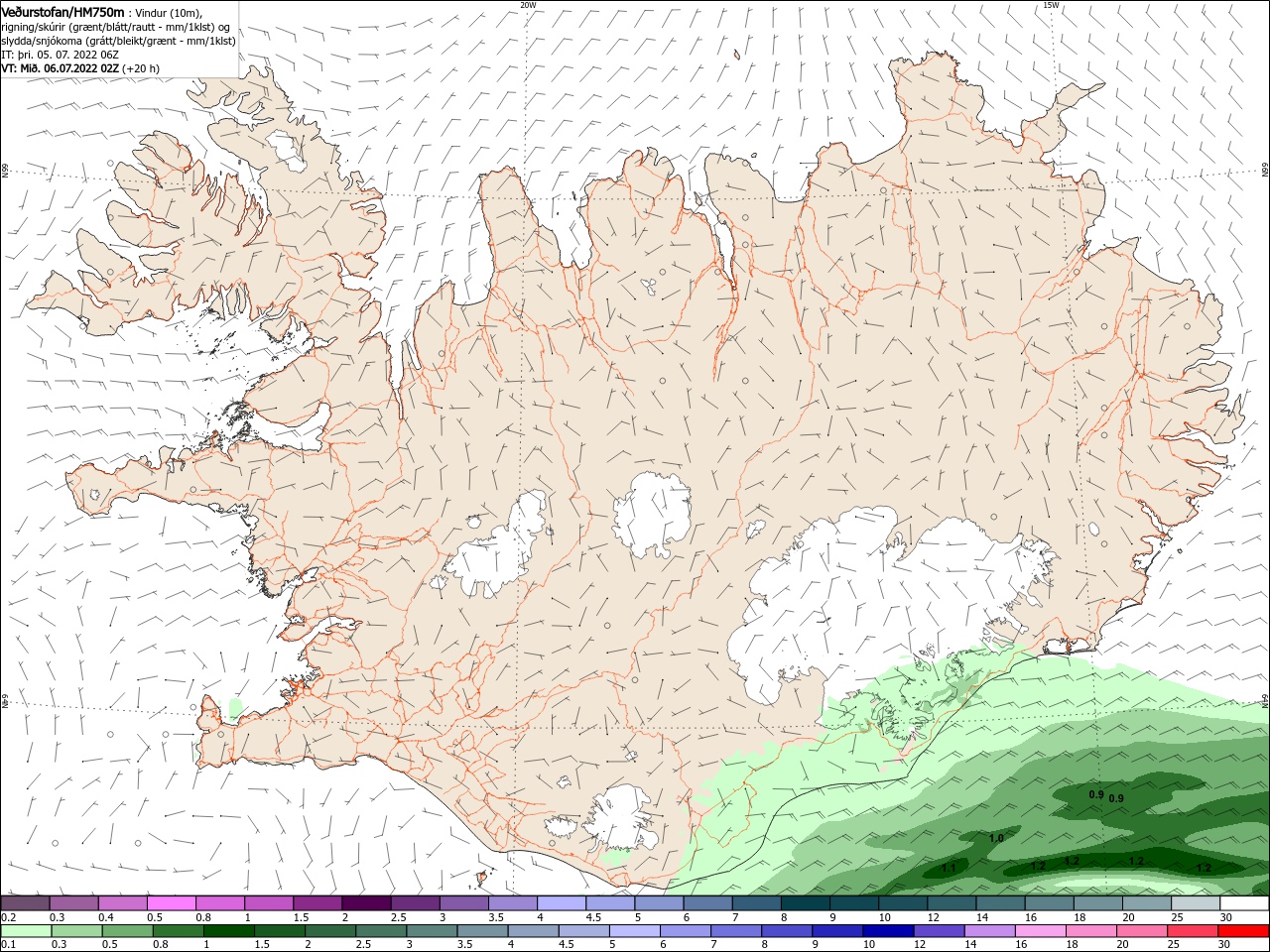Pick the grey-green swatch starting at 3 in rain legend
1270x952 pixels.
point(431,931)
